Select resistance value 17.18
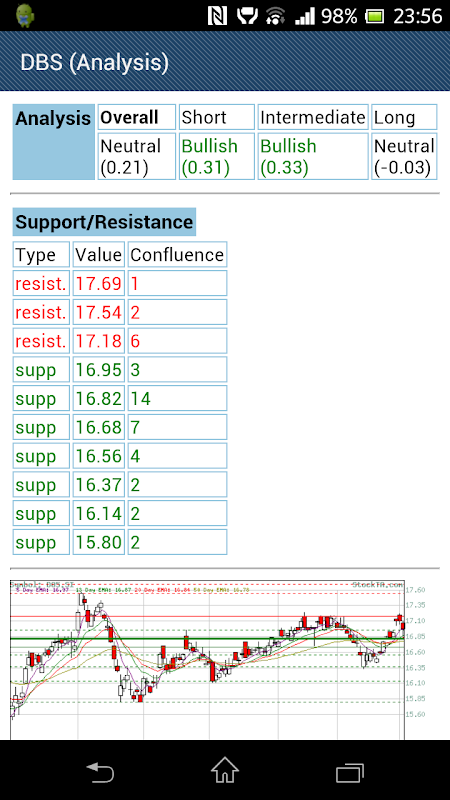 (x=99, y=340)
